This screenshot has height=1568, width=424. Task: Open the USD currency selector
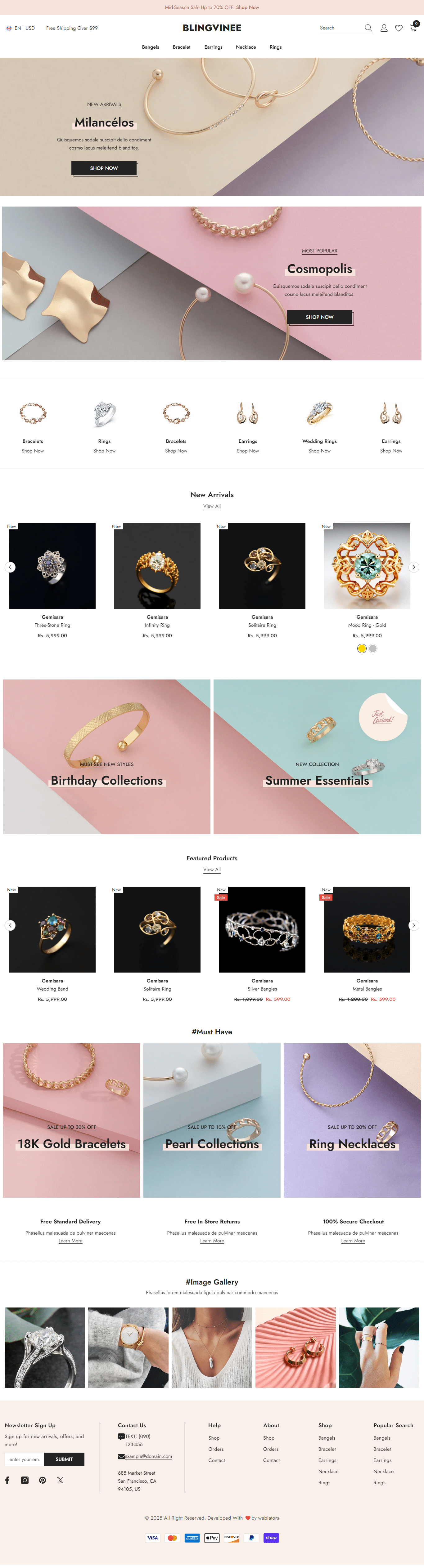(x=30, y=28)
